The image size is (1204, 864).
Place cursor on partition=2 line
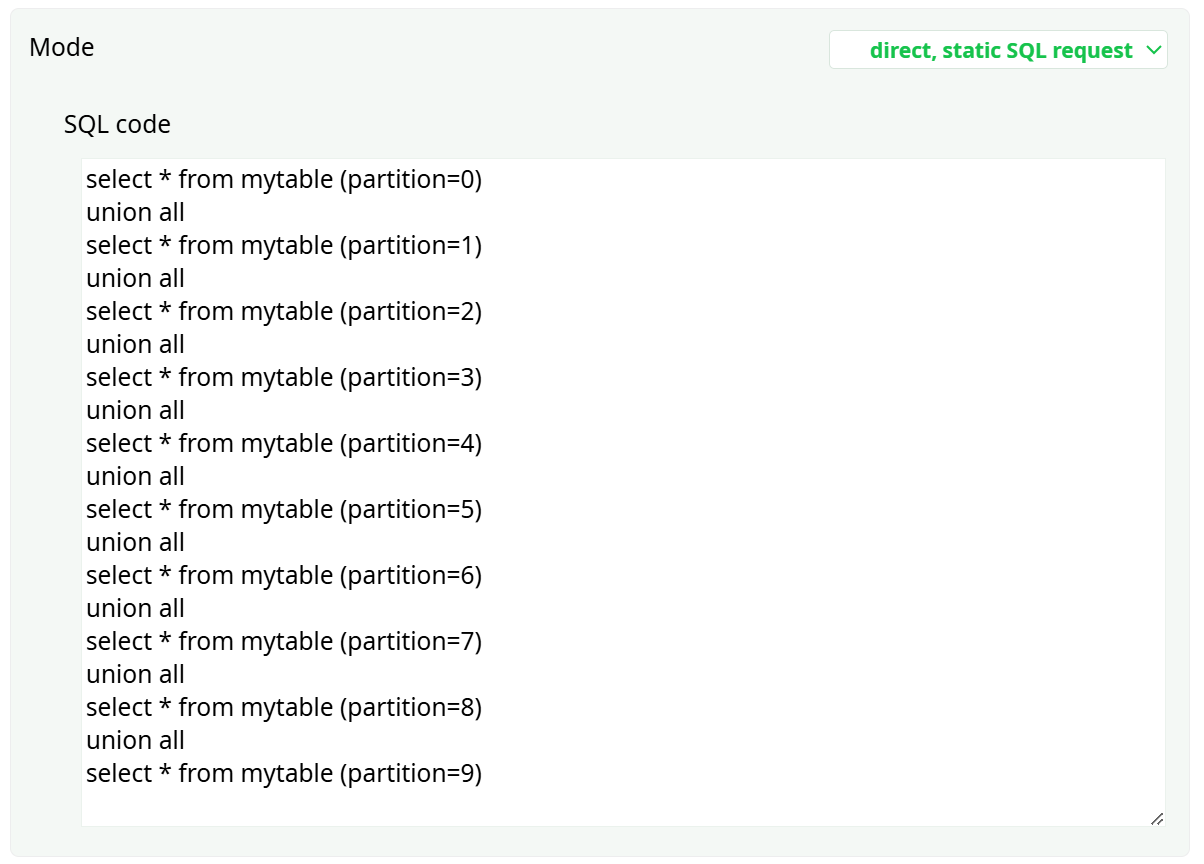coord(284,312)
